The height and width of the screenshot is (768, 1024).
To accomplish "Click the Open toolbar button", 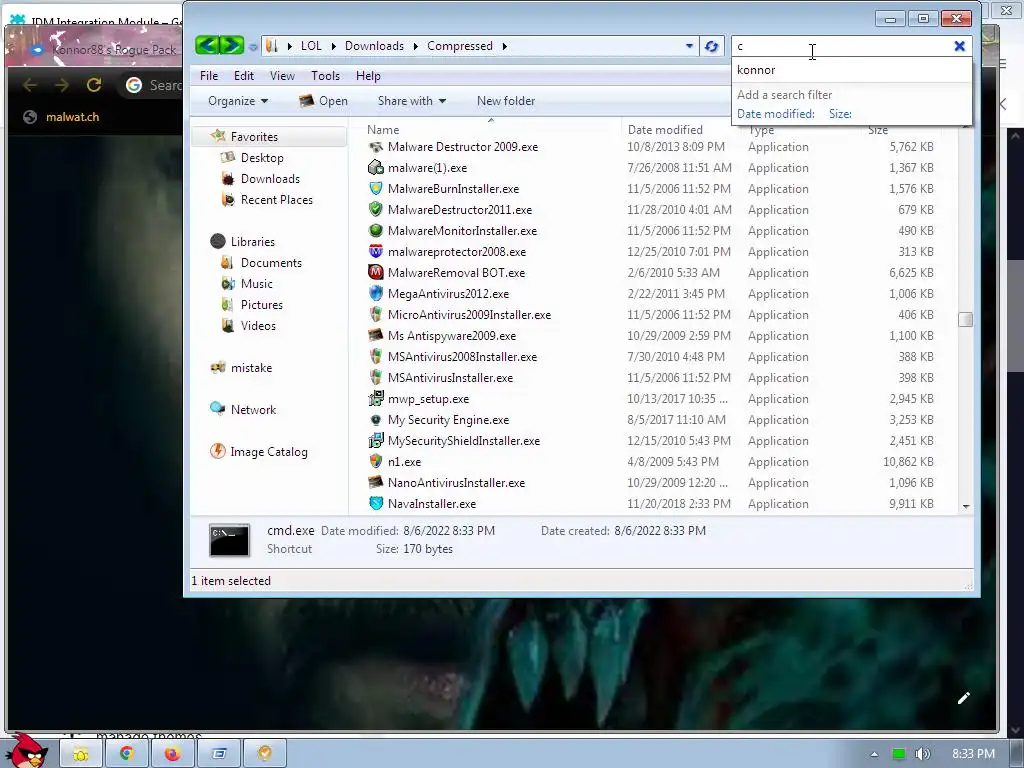I will tap(323, 101).
